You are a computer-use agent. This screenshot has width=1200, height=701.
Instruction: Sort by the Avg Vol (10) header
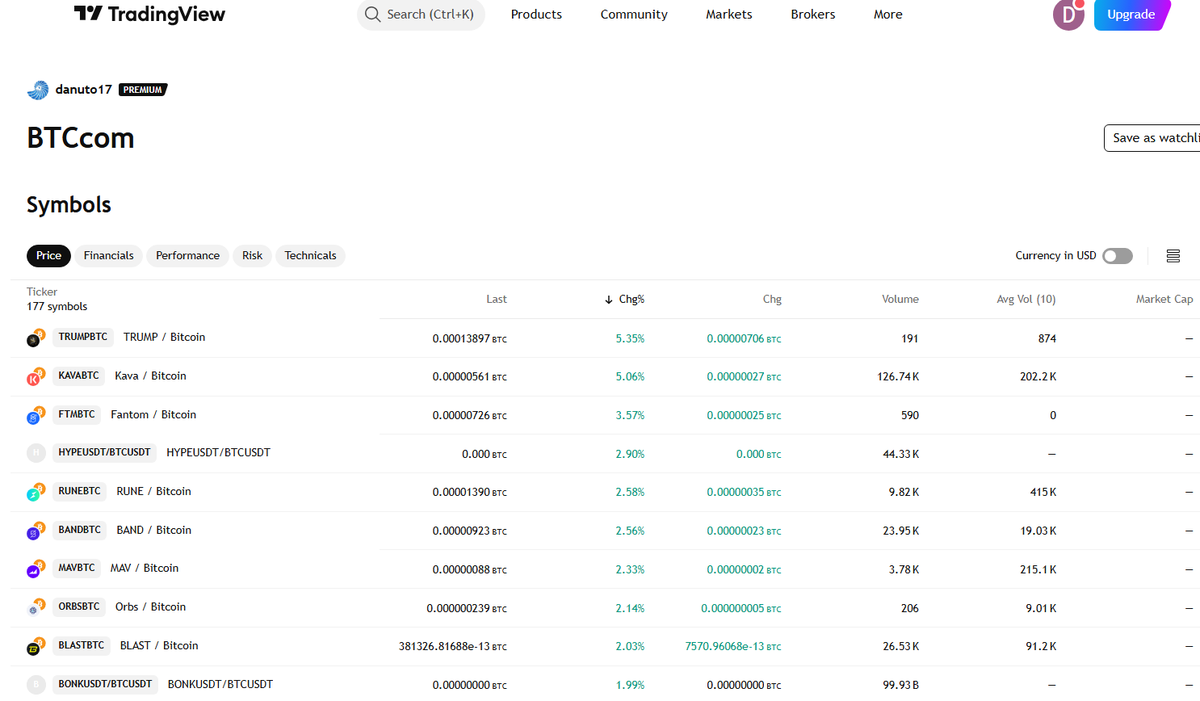pos(1026,299)
